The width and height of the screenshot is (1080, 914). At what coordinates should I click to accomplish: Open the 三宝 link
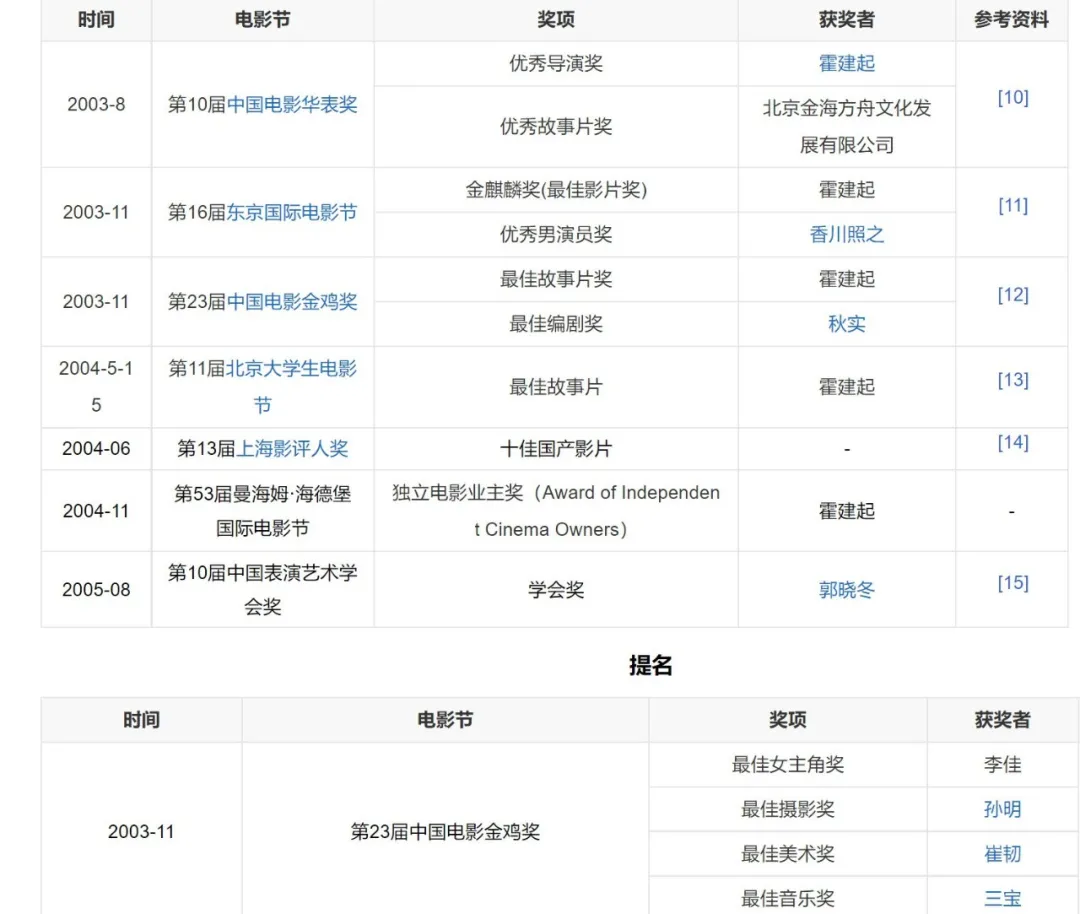[x=1002, y=898]
